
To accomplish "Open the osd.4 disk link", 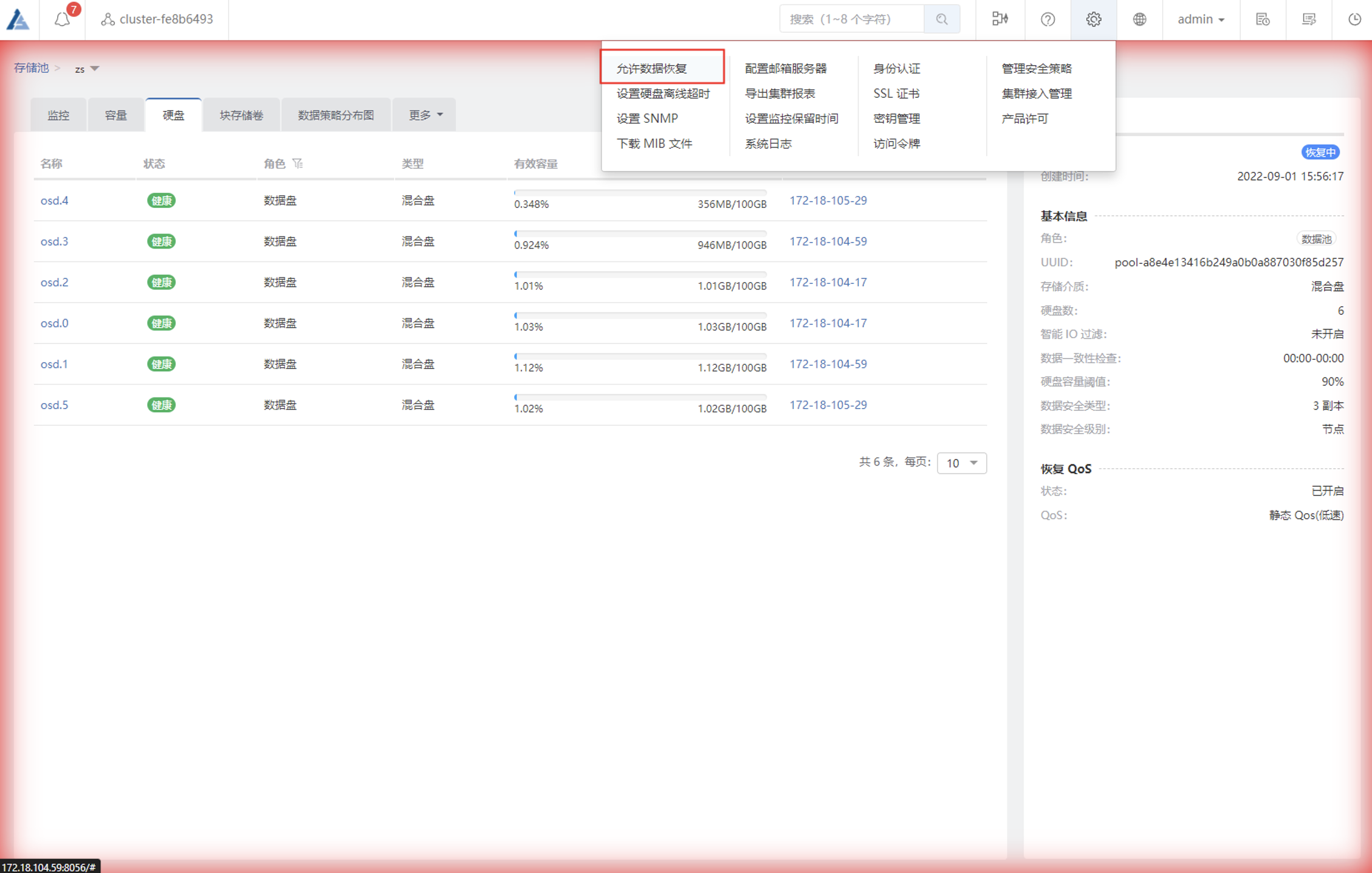I will point(54,201).
